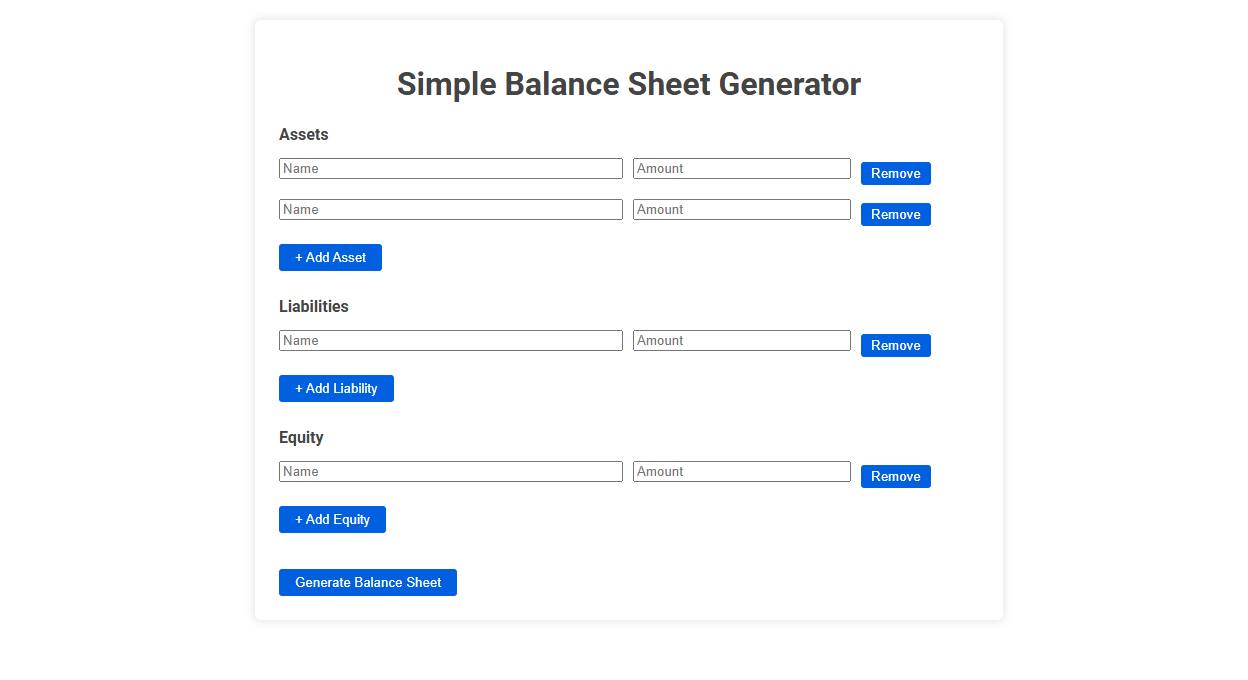This screenshot has height=680, width=1248.
Task: Click the Liabilities section heading
Action: coord(314,306)
